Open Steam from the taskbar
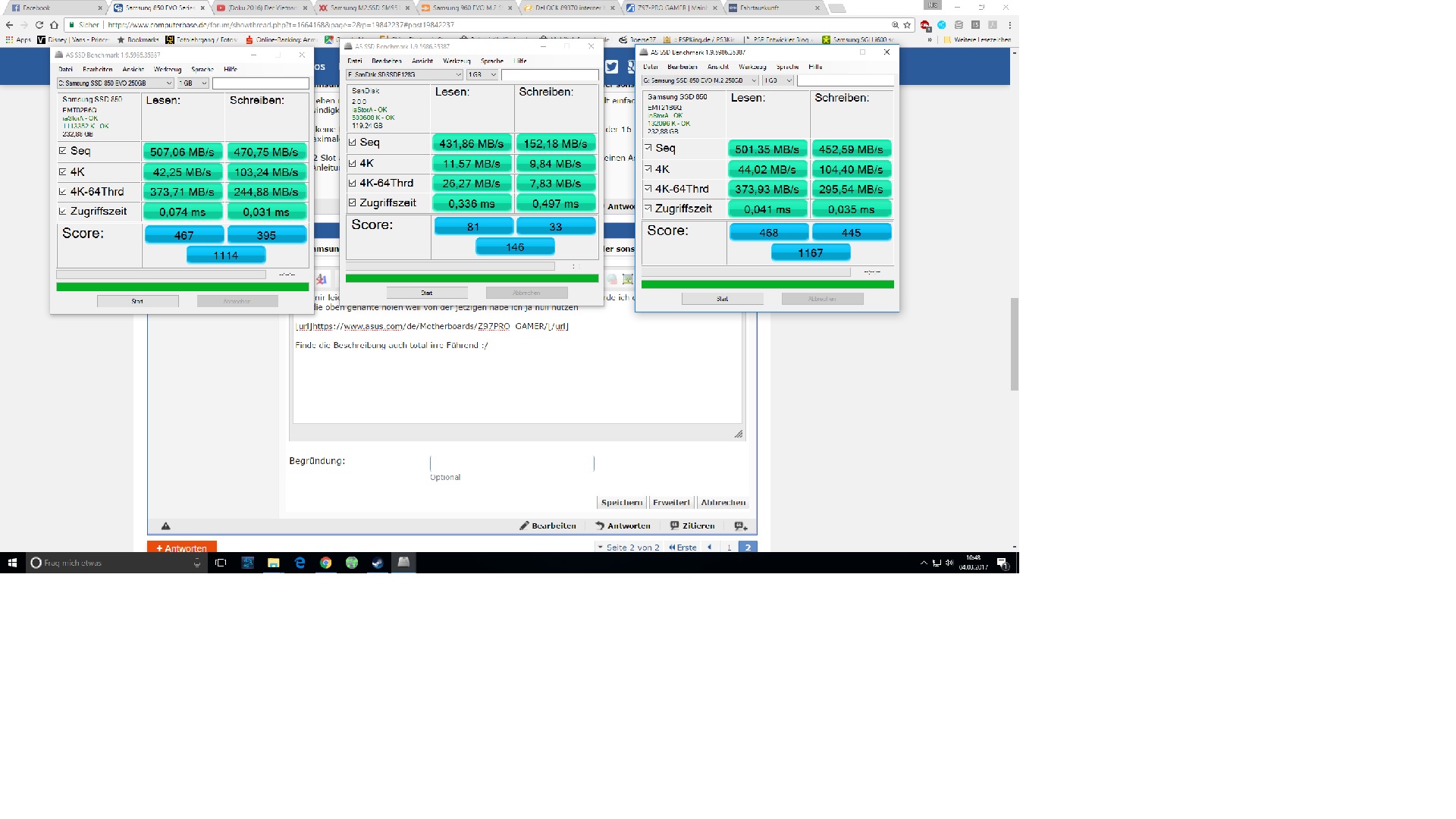This screenshot has height=819, width=1456. (x=377, y=563)
